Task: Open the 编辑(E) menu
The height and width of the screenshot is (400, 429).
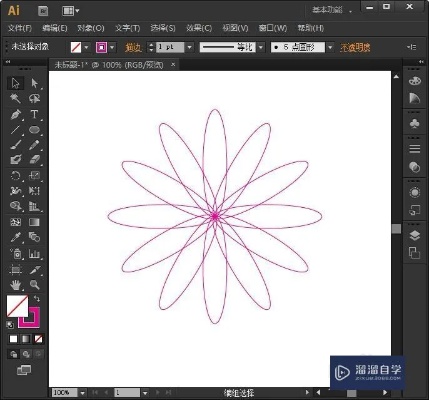Action: point(55,28)
